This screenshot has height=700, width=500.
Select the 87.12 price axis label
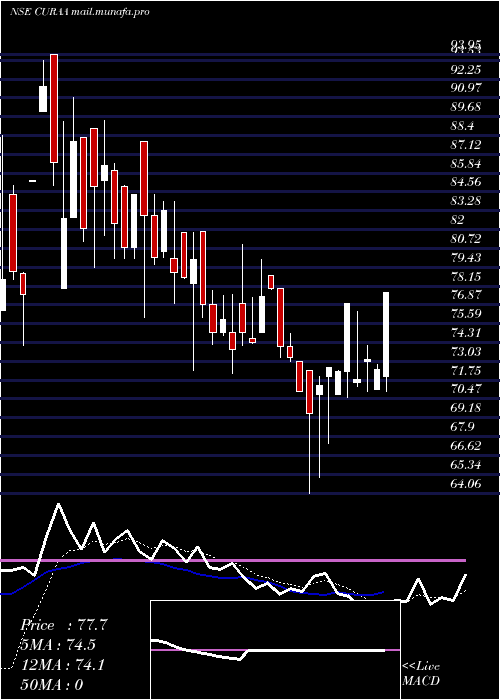tap(466, 145)
